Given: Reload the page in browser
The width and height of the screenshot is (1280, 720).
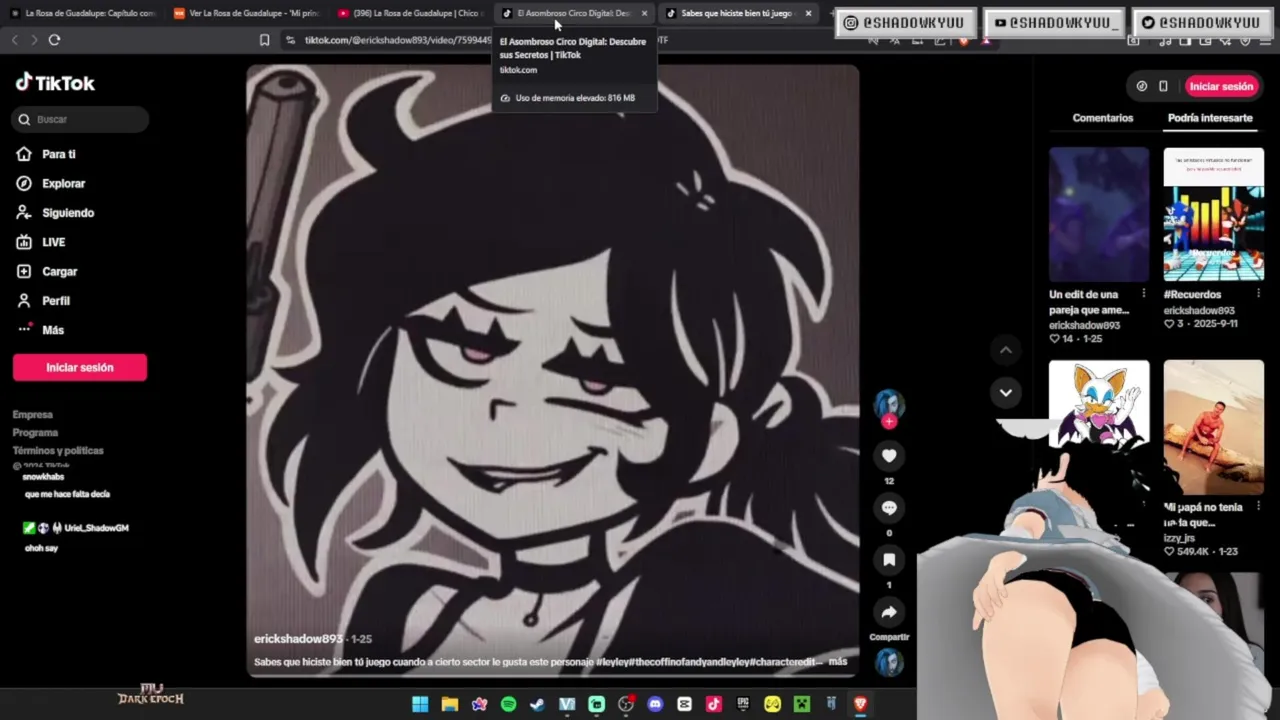Looking at the screenshot, I should 54,39.
